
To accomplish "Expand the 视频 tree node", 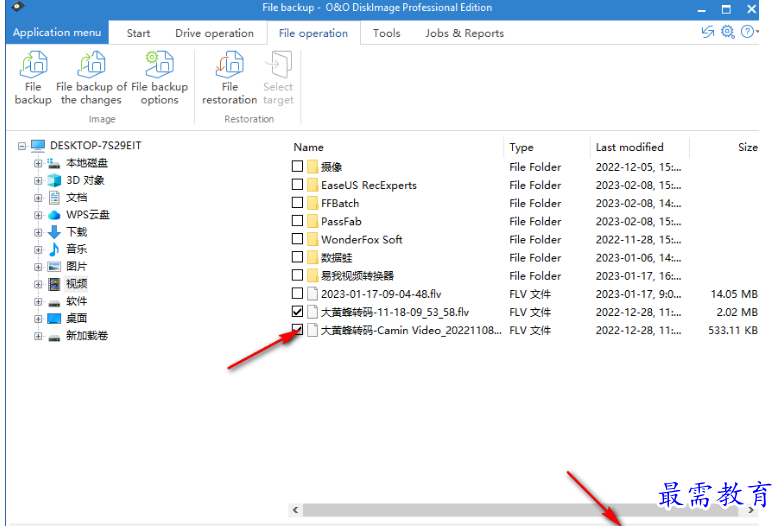I will (x=38, y=284).
